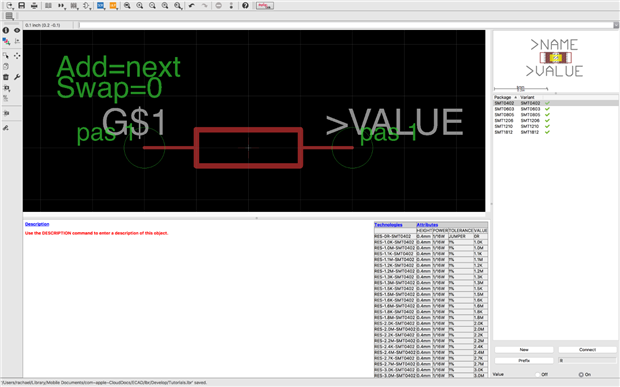Select the SMT1206 package row
The width and height of the screenshot is (620, 387).
tap(556, 121)
